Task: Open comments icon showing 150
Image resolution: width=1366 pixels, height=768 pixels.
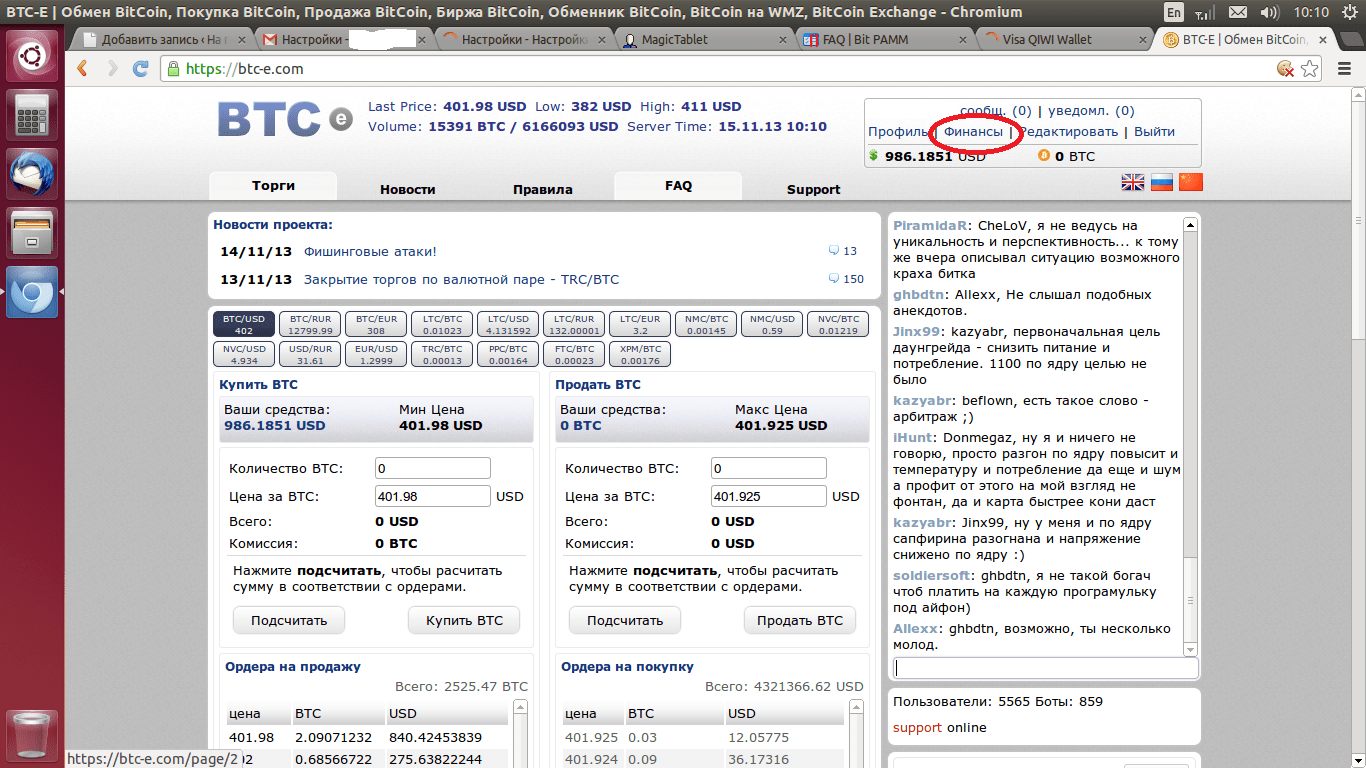Action: (x=834, y=279)
